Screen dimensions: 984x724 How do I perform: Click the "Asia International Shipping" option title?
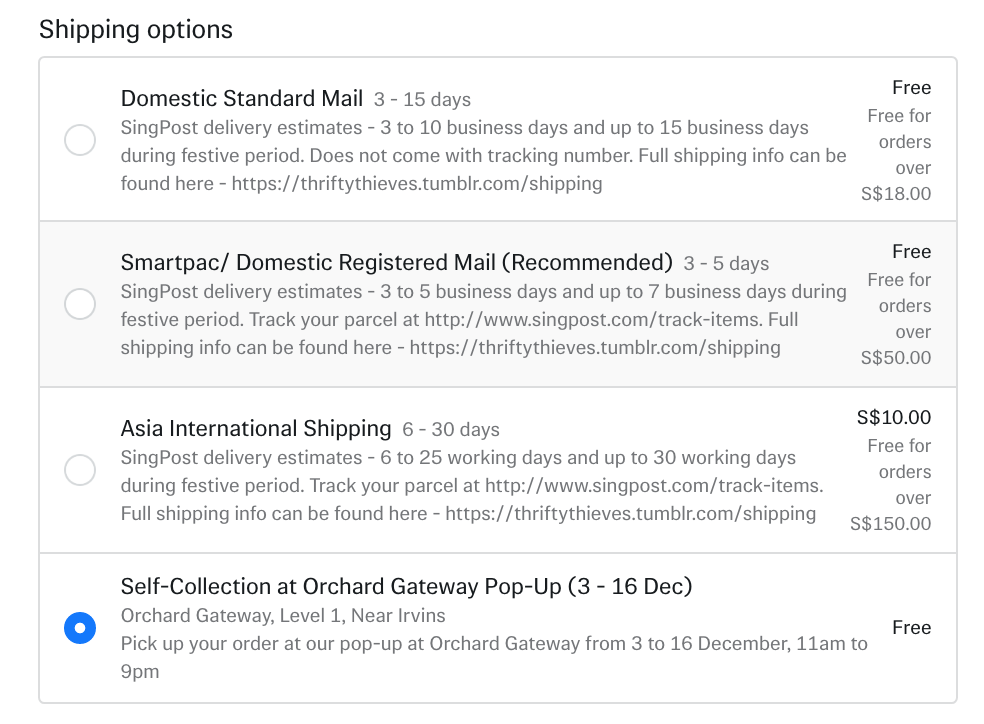pos(255,428)
